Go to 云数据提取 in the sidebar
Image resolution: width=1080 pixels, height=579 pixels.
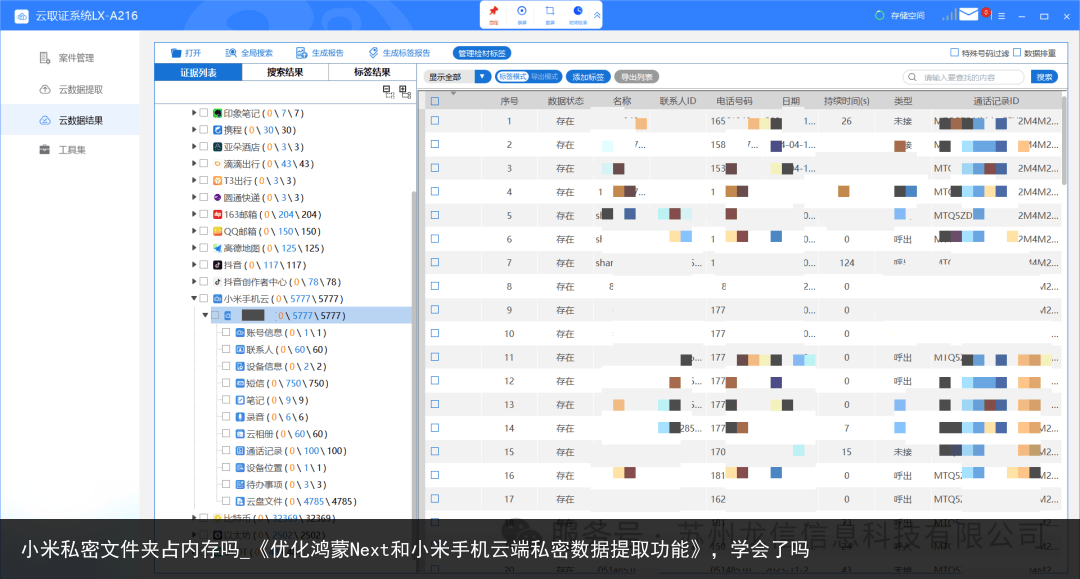point(71,90)
